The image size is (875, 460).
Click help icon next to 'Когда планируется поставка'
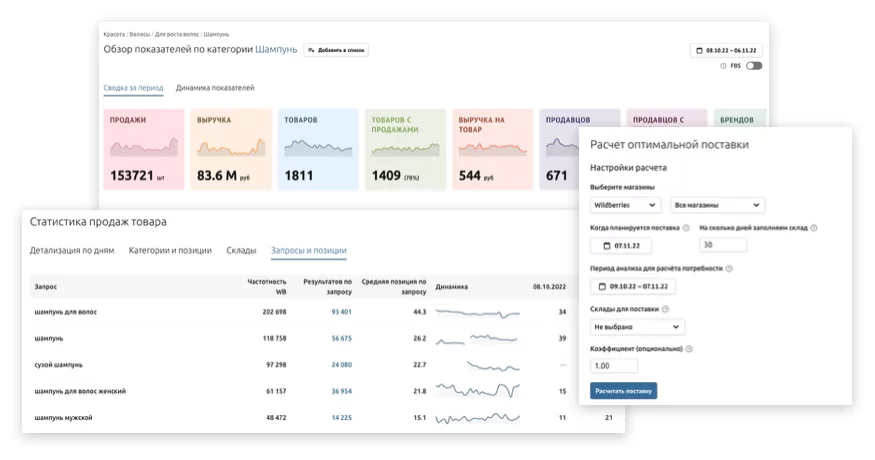click(686, 228)
